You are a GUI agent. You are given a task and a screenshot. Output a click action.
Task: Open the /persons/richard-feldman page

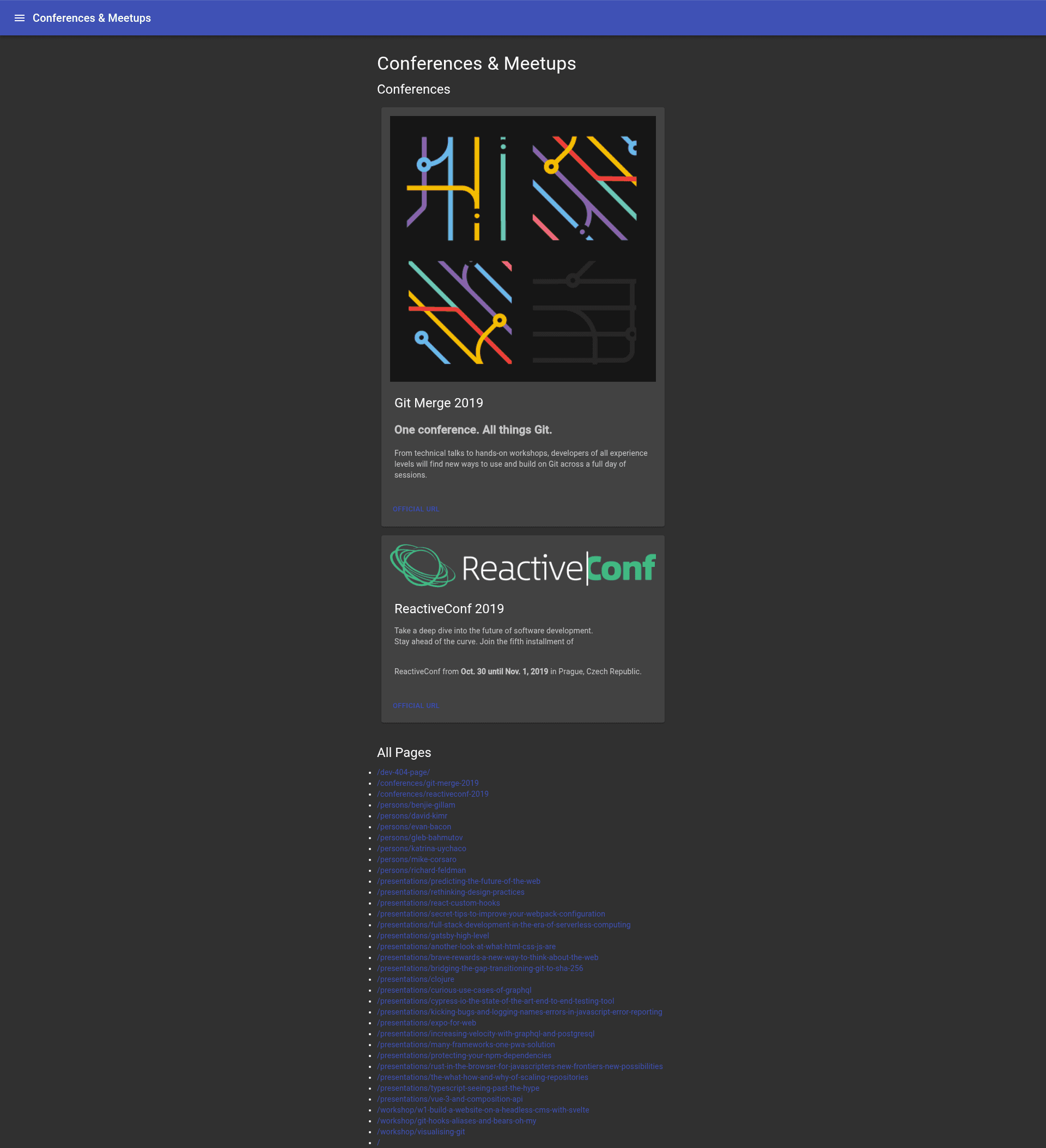(x=422, y=870)
